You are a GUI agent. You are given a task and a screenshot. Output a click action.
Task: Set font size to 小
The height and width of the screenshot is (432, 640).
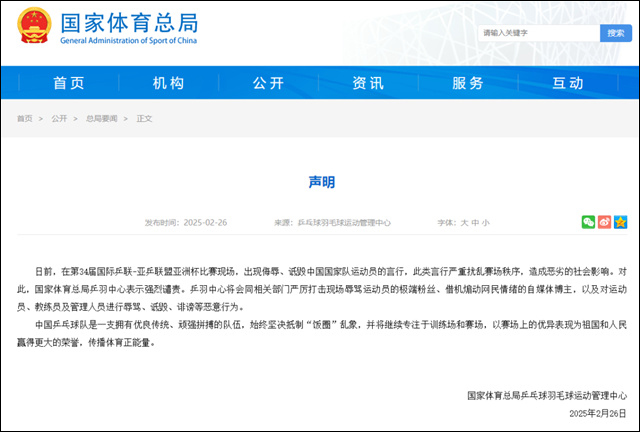coord(485,223)
